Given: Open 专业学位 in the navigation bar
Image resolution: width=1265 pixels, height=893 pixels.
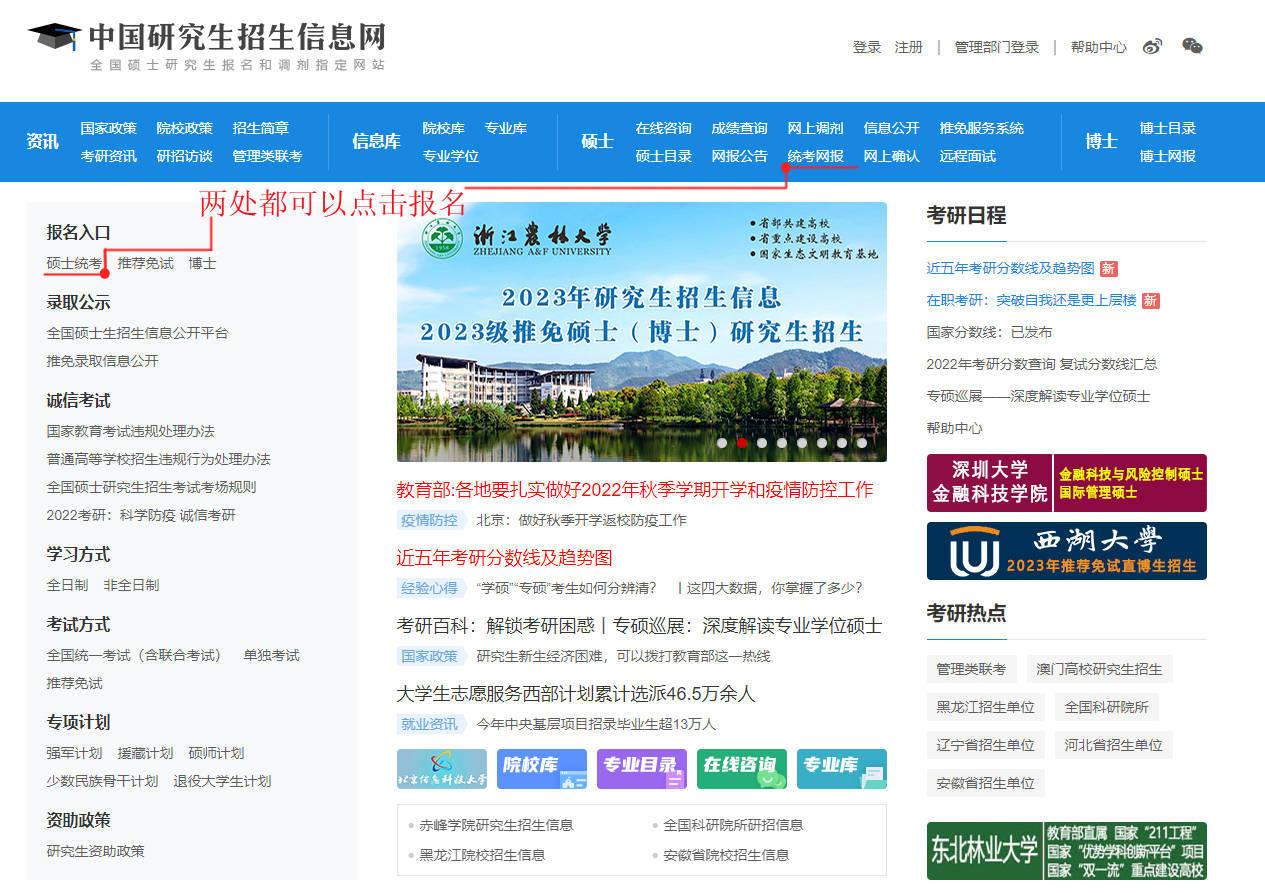Looking at the screenshot, I should click(x=451, y=156).
